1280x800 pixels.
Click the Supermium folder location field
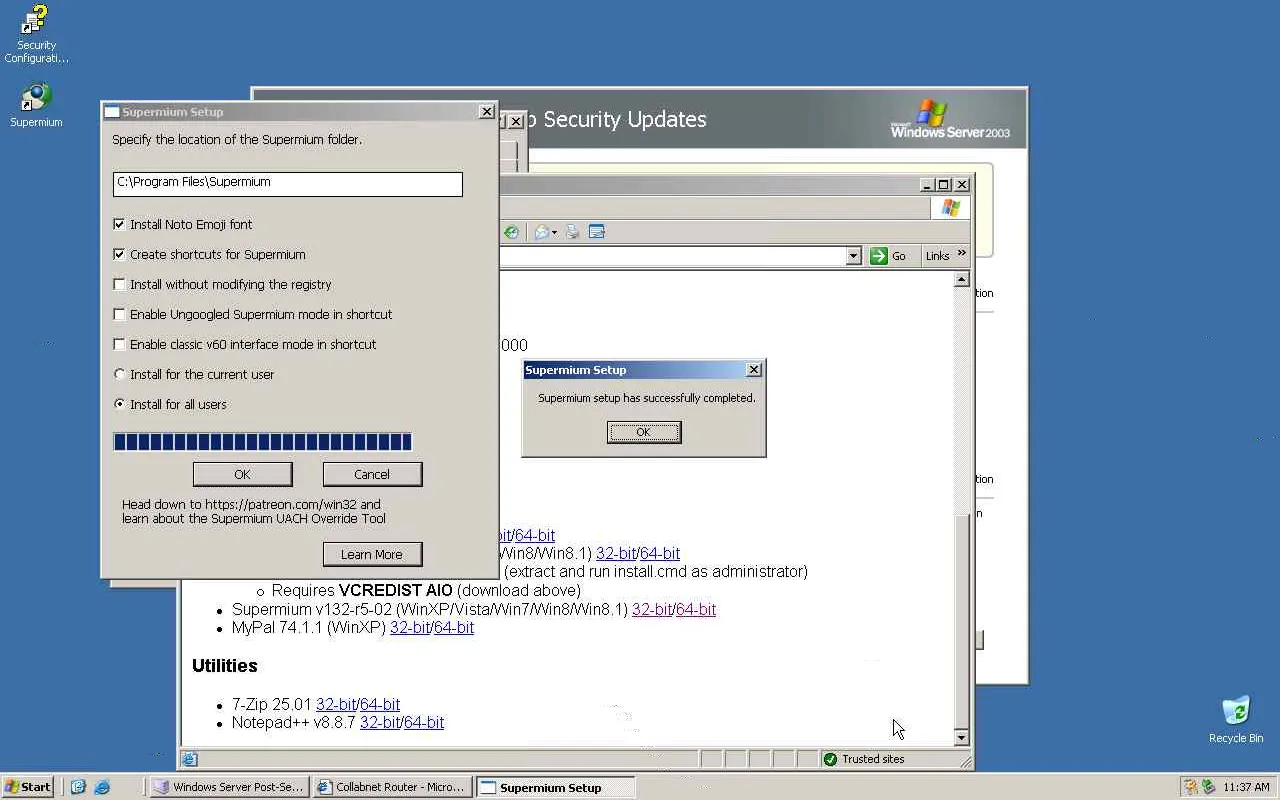[288, 183]
